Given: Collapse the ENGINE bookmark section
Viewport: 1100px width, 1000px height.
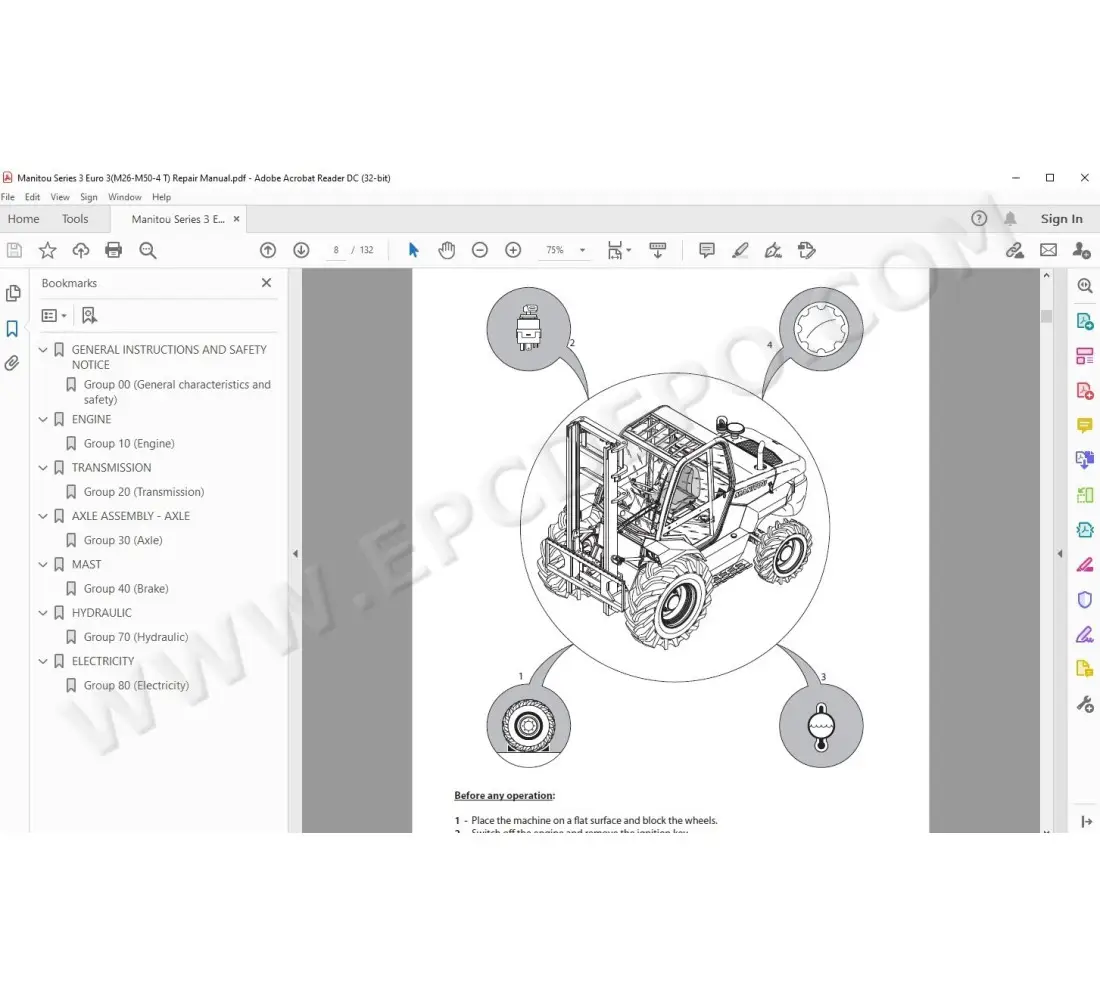Looking at the screenshot, I should (42, 419).
